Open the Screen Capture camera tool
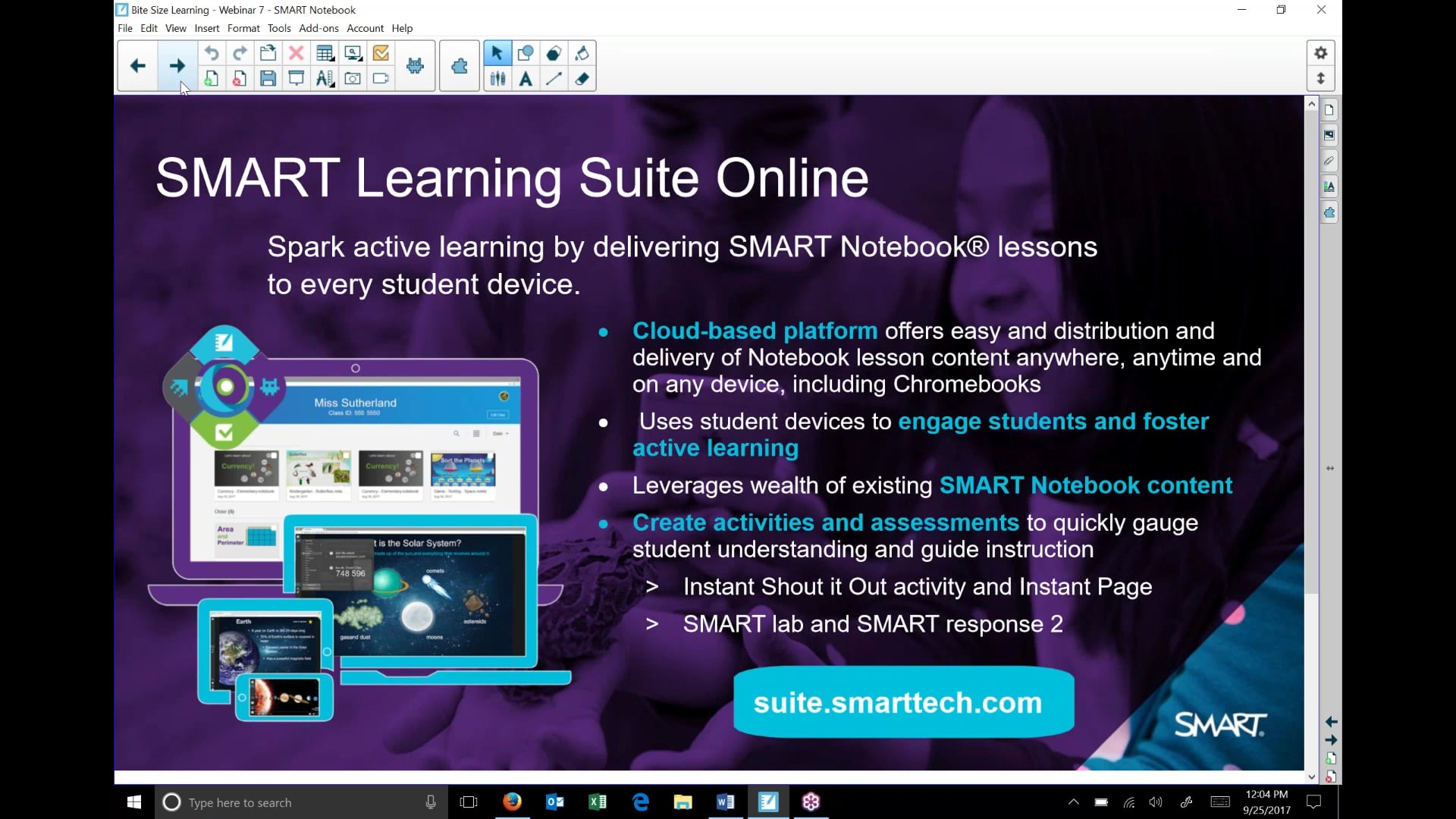1456x819 pixels. coord(353,78)
